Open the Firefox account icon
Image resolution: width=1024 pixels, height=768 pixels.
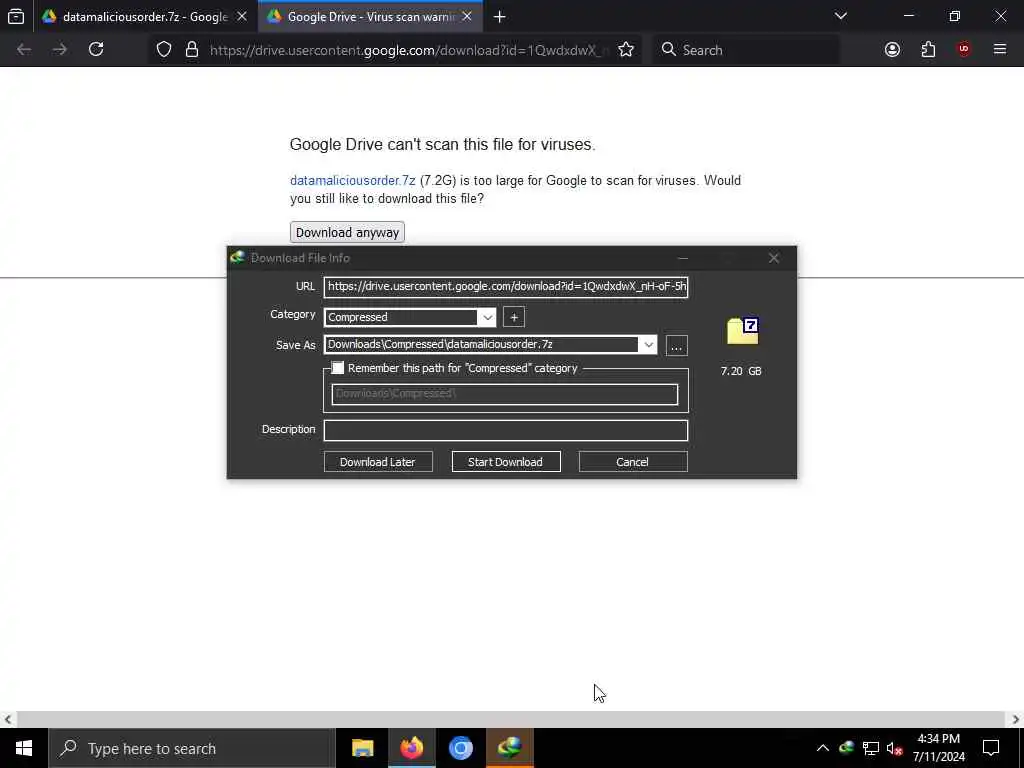[x=892, y=50]
